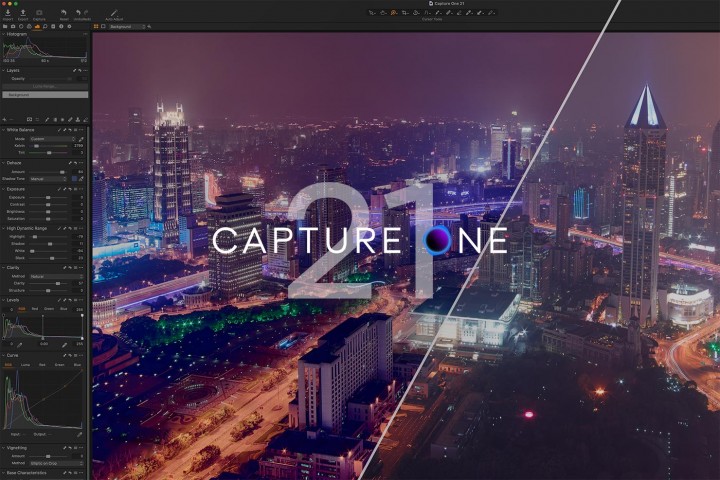Screen dimensions: 720x480
Task: Switch to the Luma tab in Curve
Action: pos(23,365)
